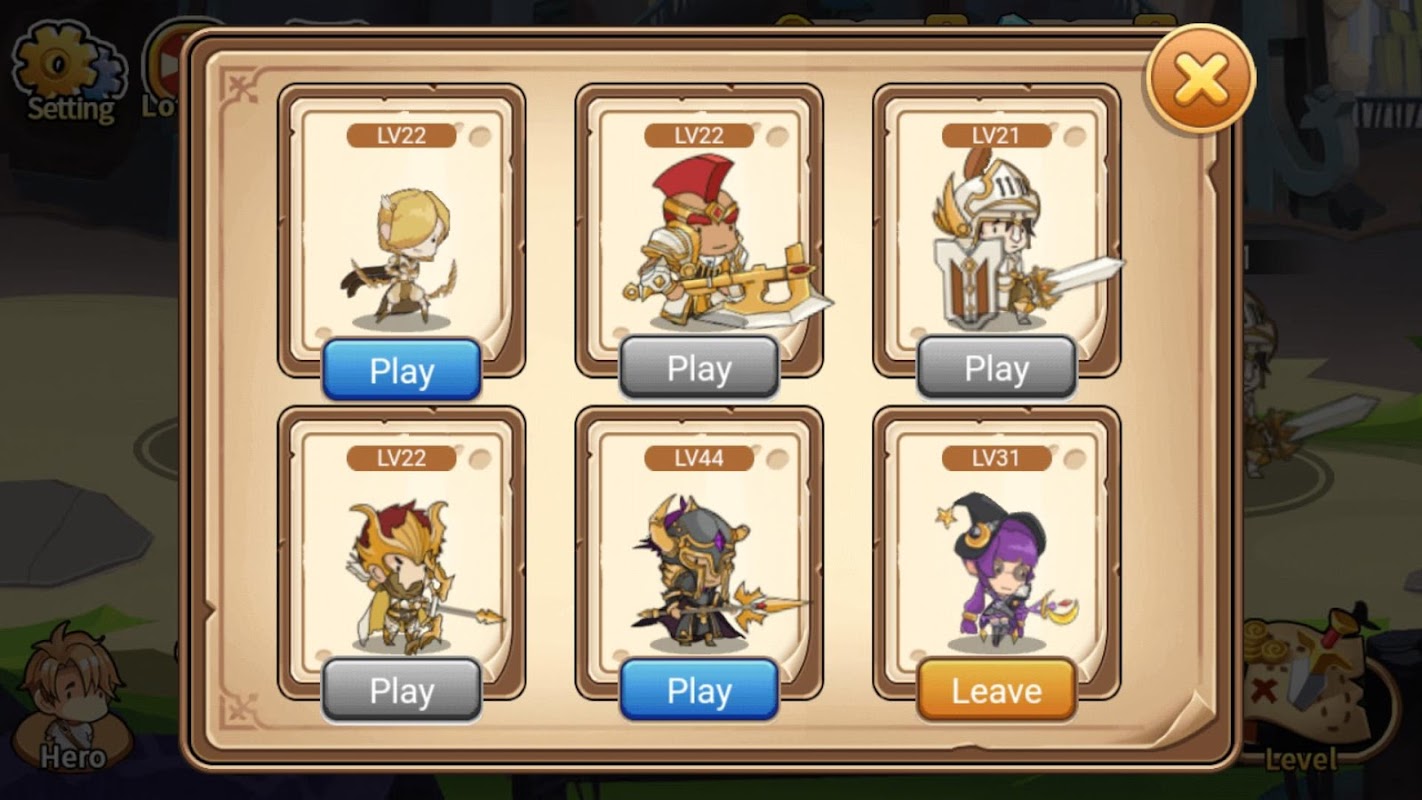Tap the LV31 level badge on witch
Viewport: 1422px width, 800px height.
pos(997,458)
